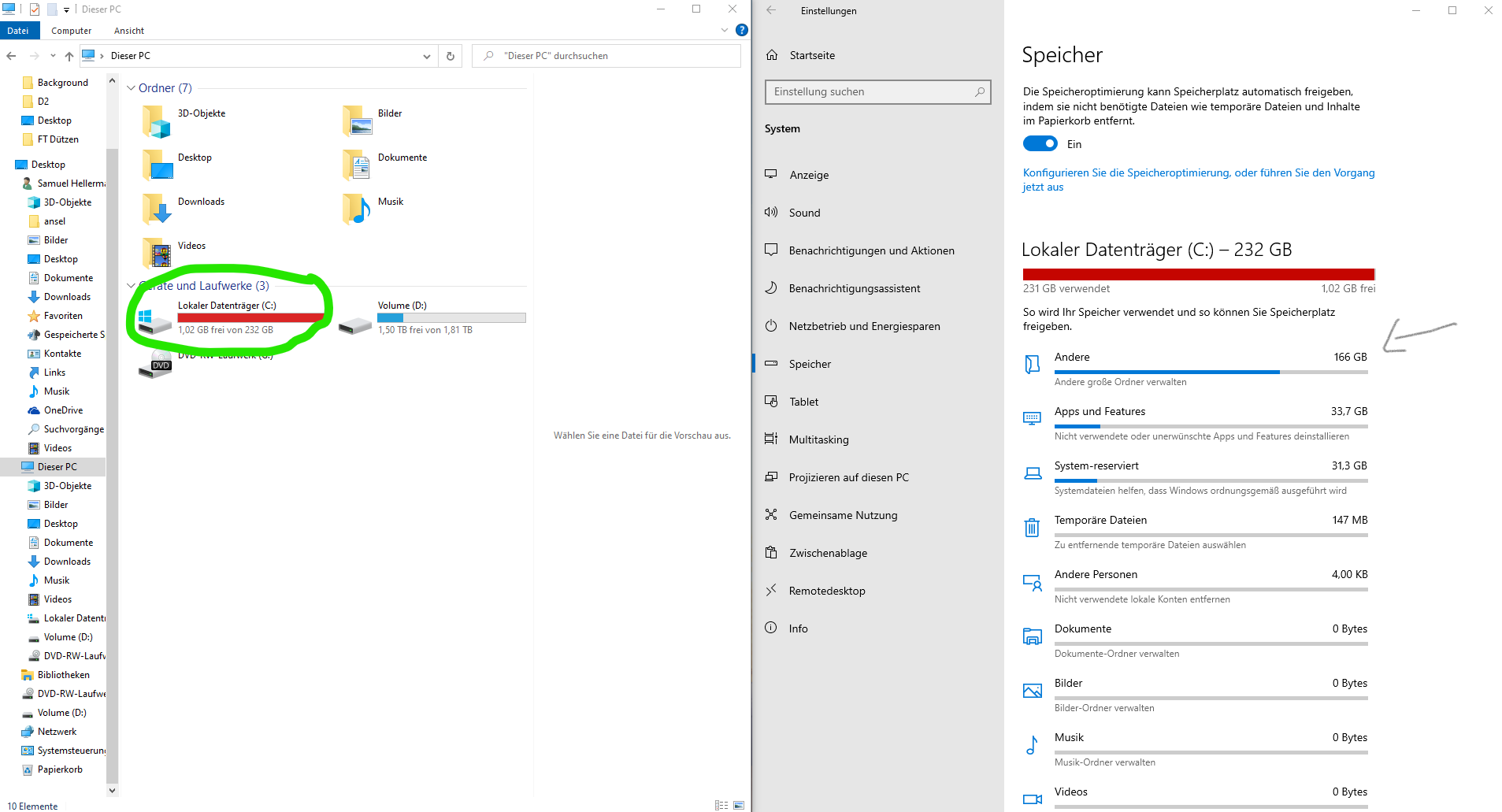Open the Musik storage category
Viewport: 1502px width, 812px height.
1196,748
